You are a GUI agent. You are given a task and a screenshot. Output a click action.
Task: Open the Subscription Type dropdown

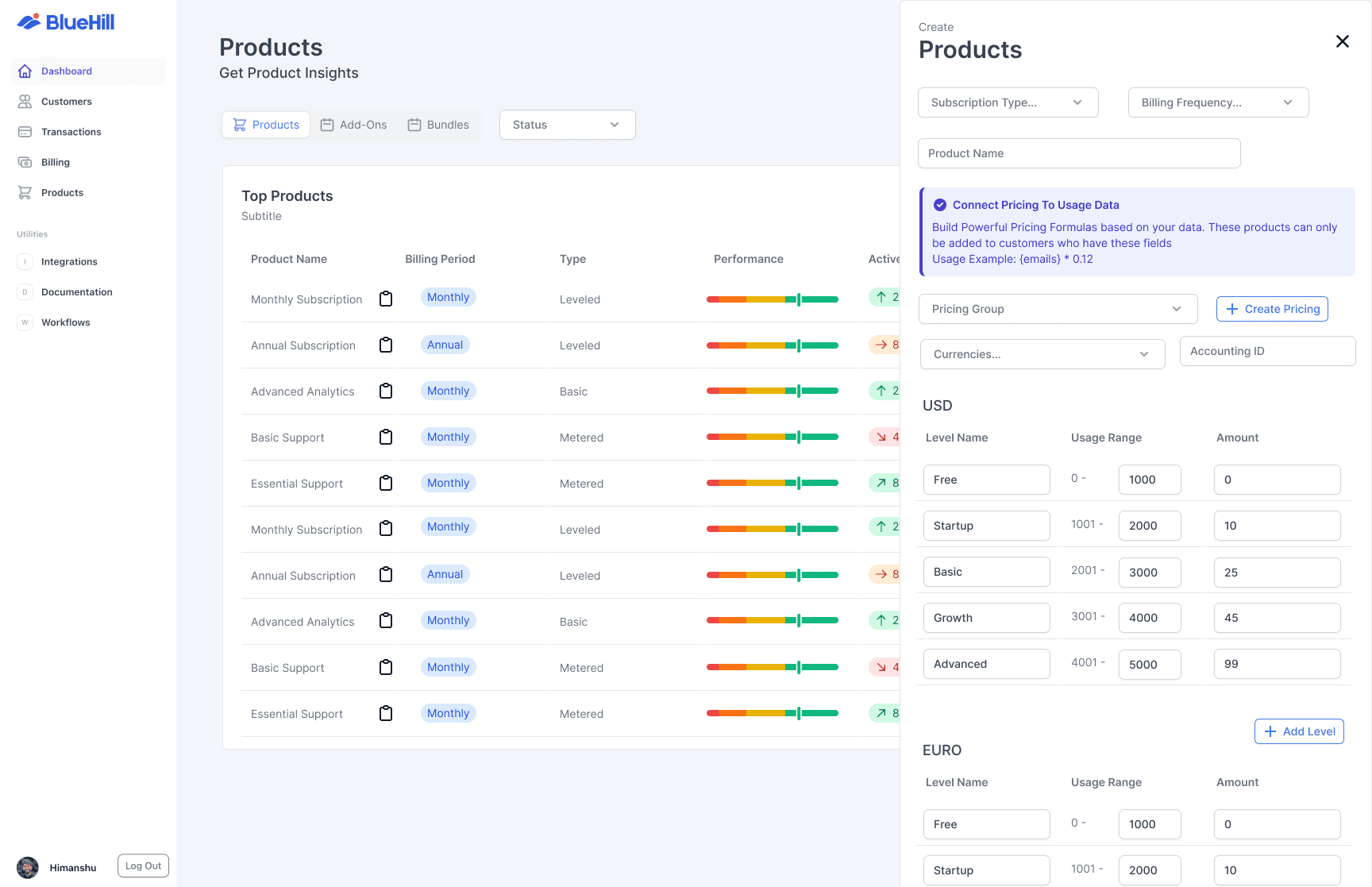pos(1008,102)
